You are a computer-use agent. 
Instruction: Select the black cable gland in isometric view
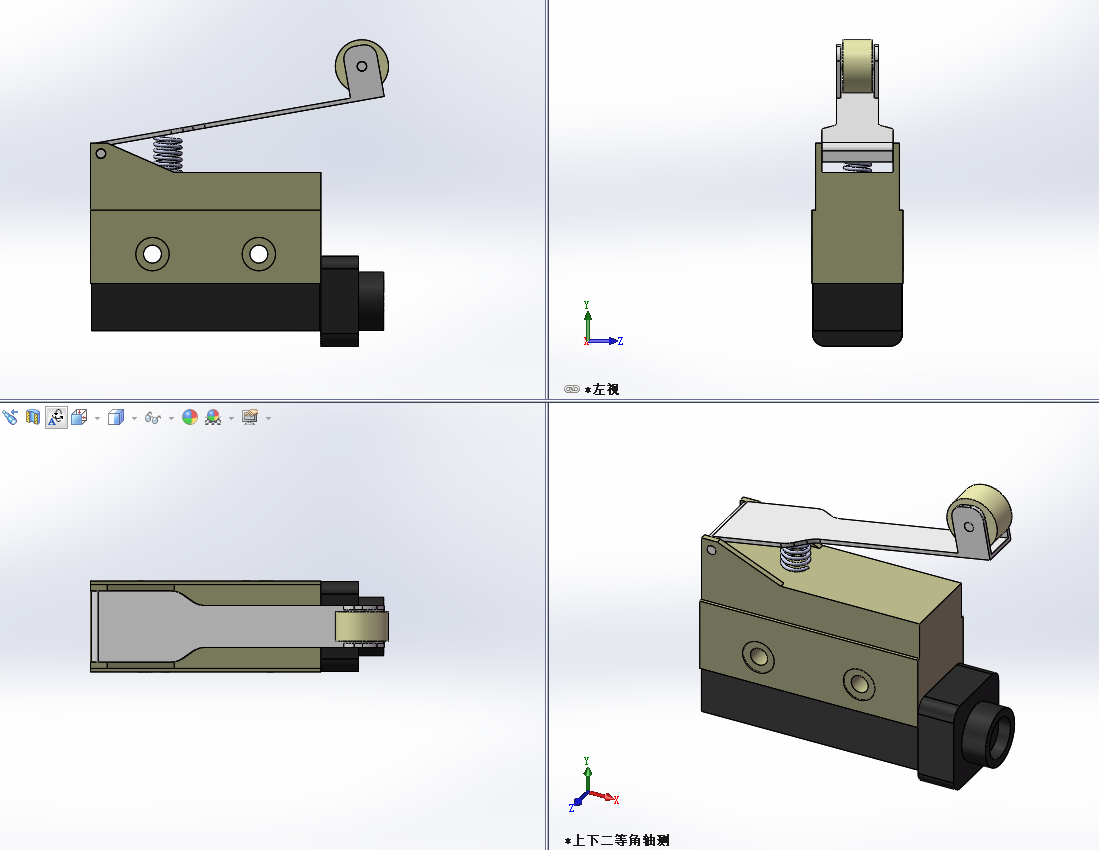(966, 729)
